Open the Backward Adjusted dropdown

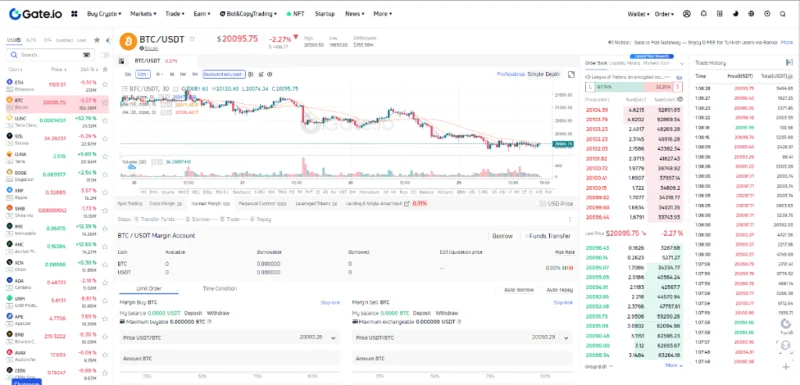click(x=224, y=74)
